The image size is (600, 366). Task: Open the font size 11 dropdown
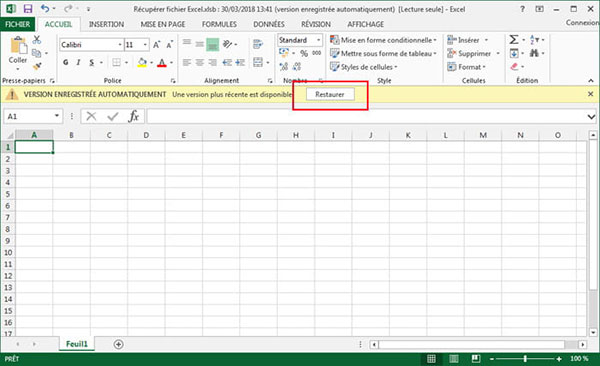click(x=145, y=45)
